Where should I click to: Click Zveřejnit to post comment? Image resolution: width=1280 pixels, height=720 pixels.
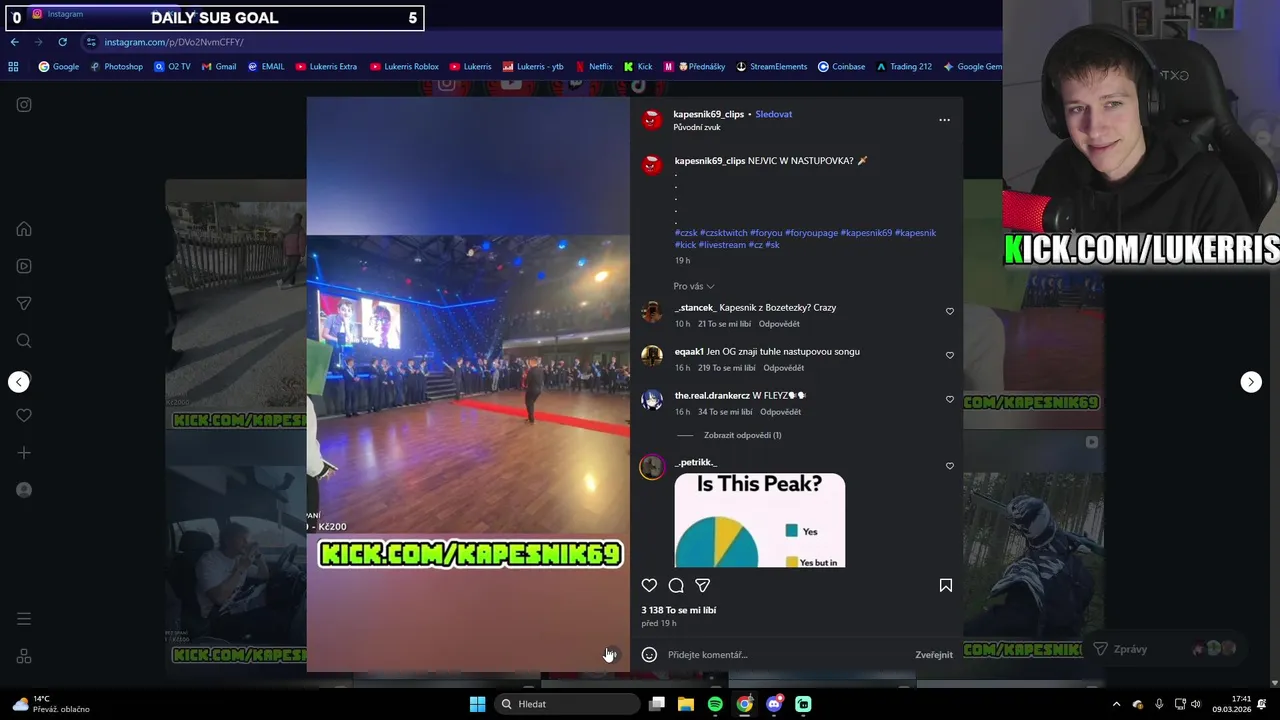pos(934,655)
